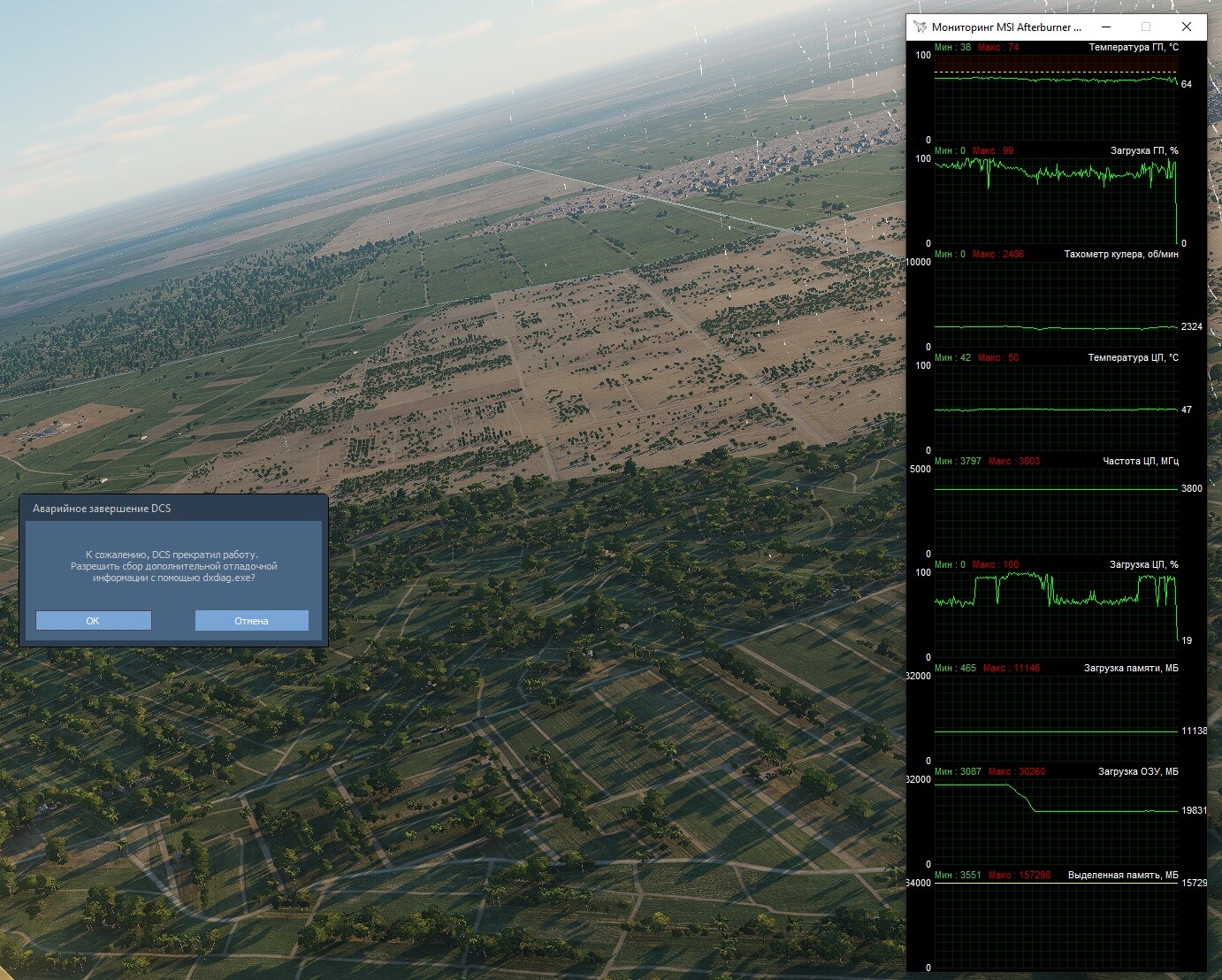Close the MSI Afterburner monitoring window
The height and width of the screenshot is (980, 1222).
[x=1187, y=27]
